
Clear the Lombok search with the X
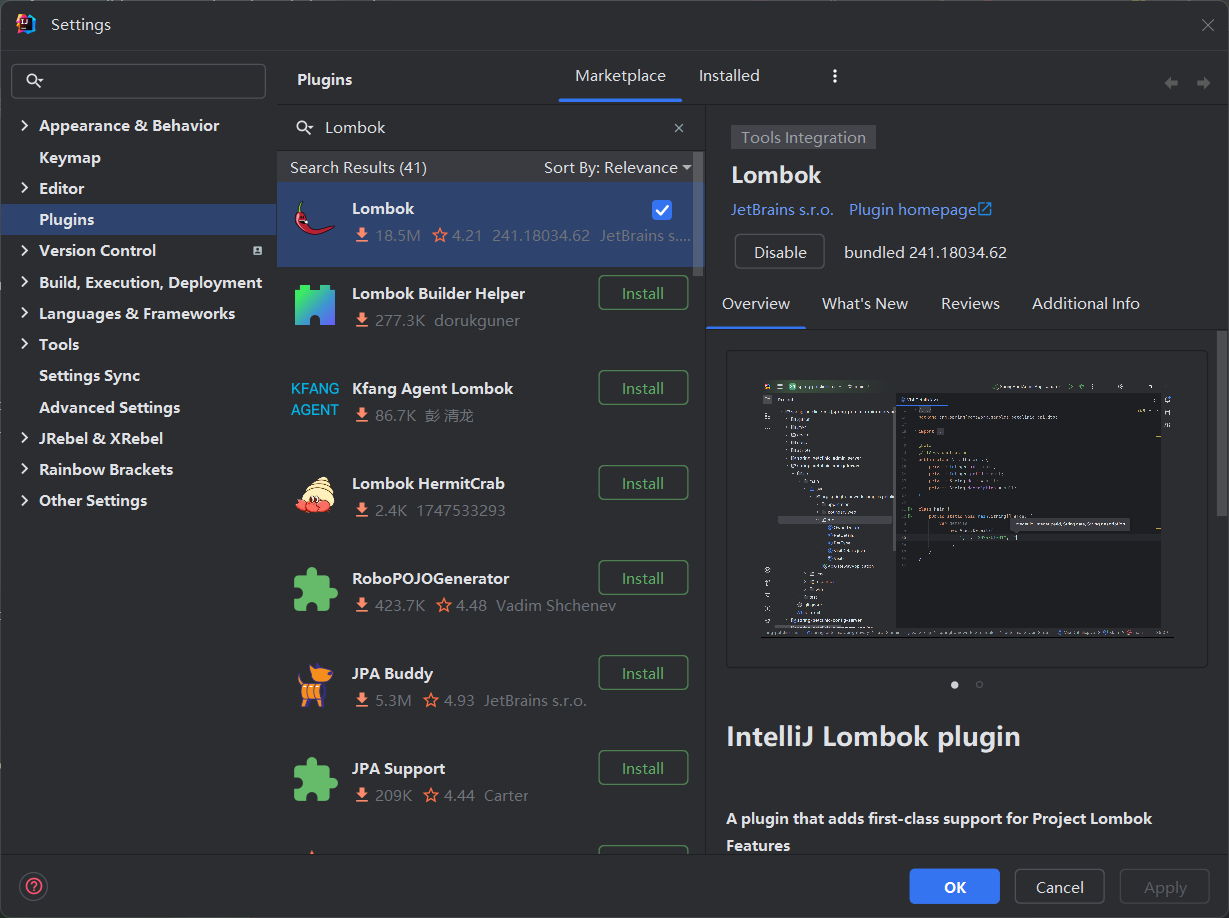[679, 128]
